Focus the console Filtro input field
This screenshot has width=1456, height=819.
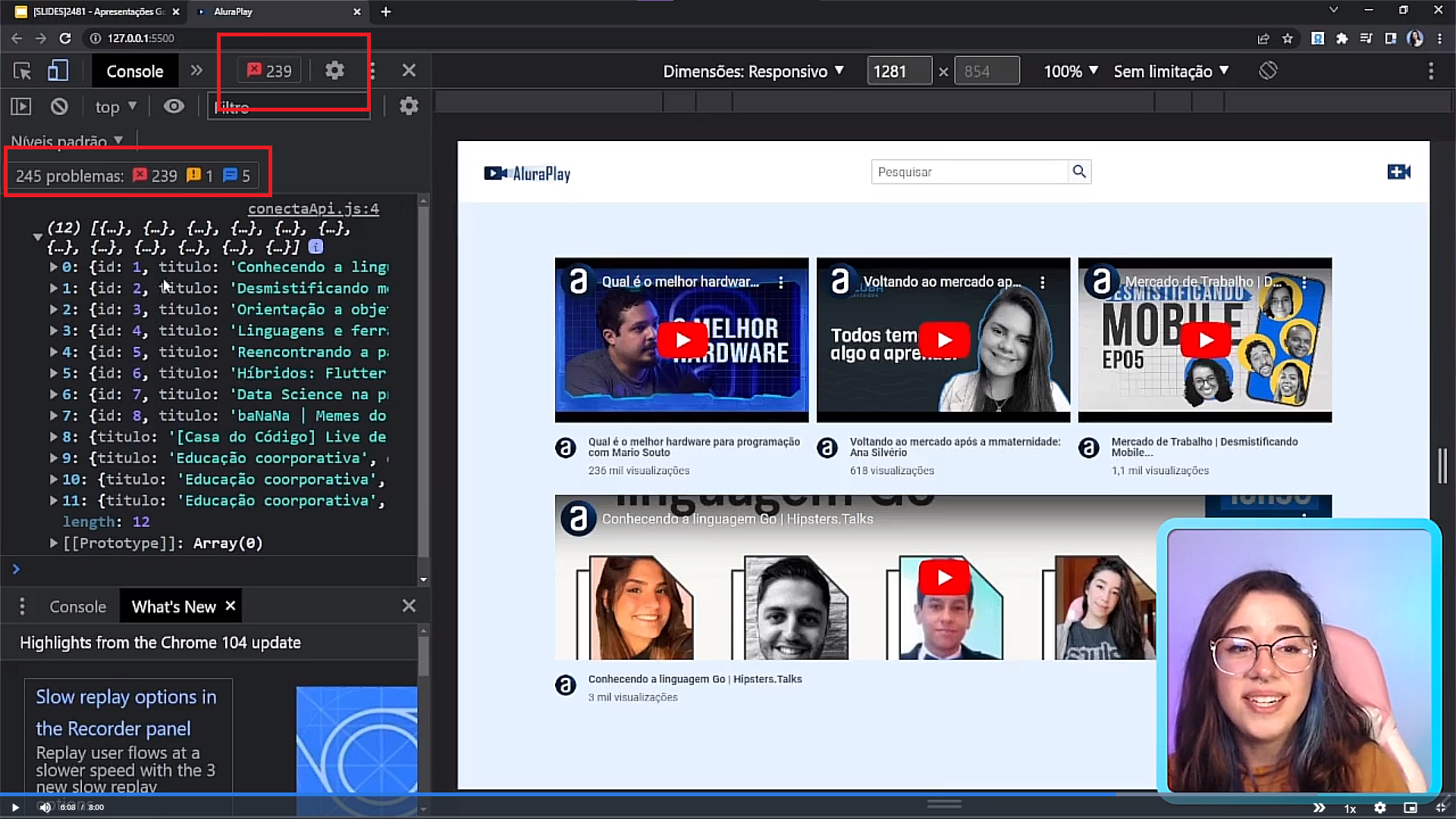pyautogui.click(x=289, y=107)
